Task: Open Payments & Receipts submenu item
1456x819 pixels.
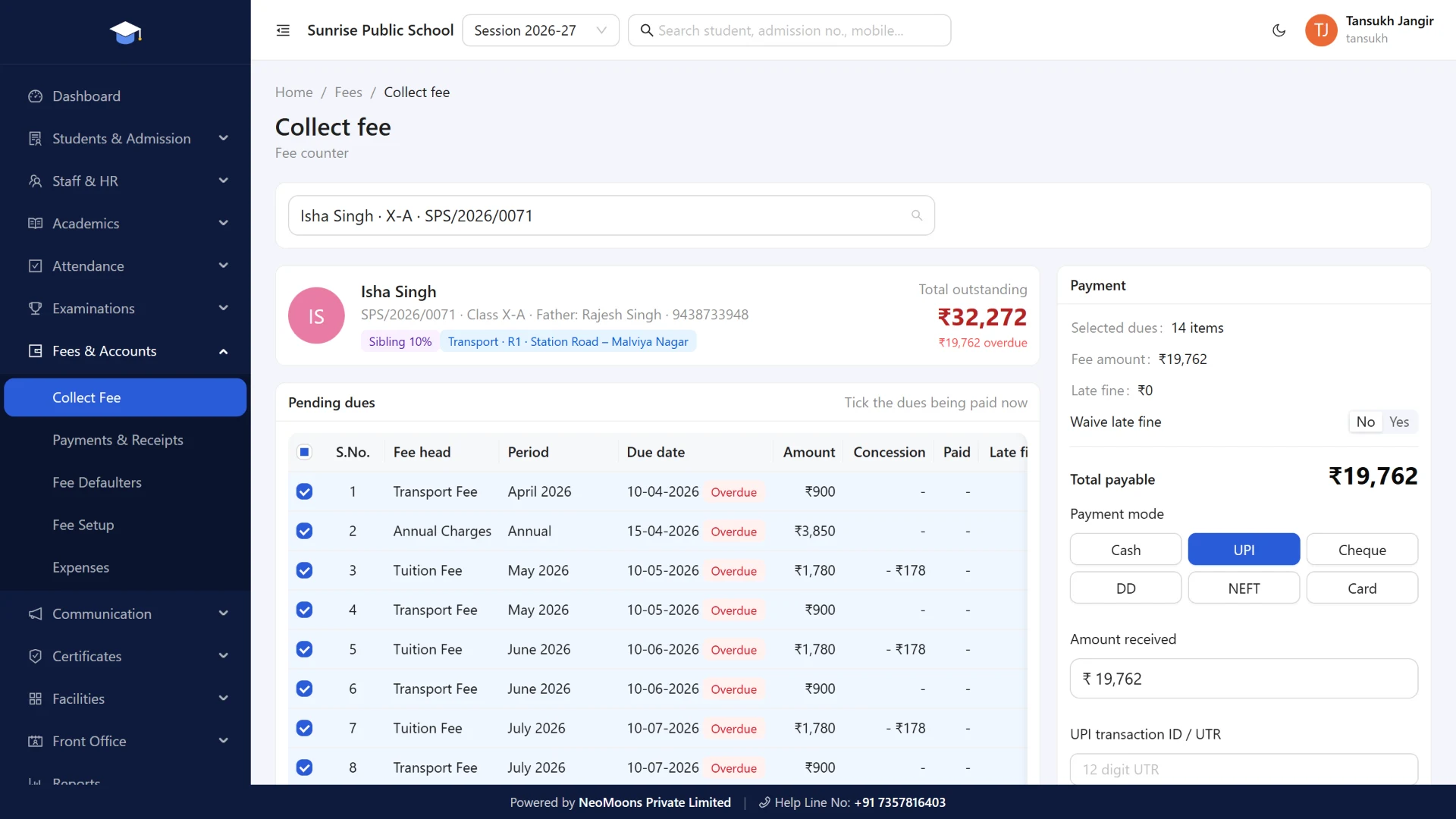Action: coord(125,440)
